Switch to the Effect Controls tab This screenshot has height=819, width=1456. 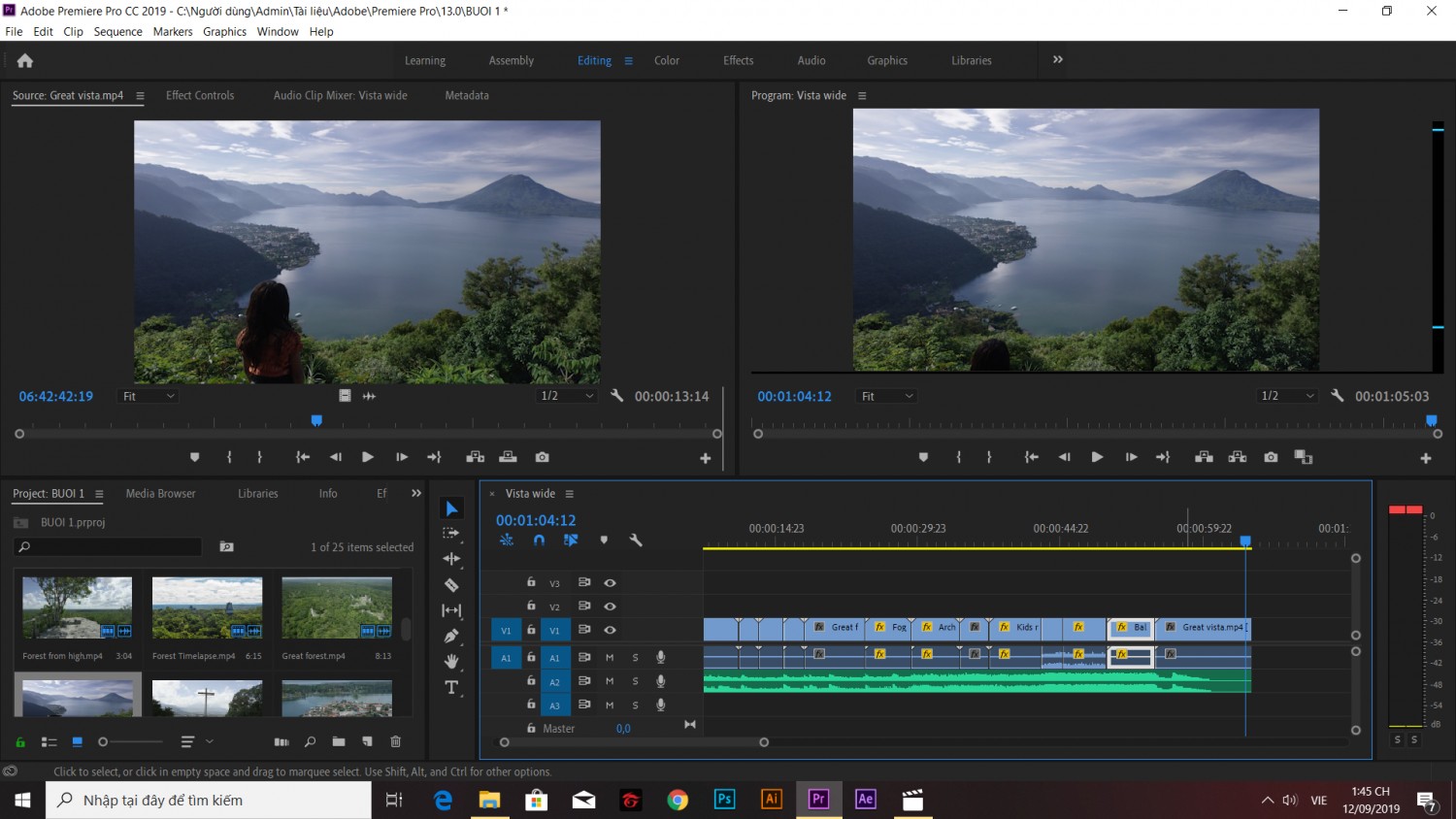[x=200, y=95]
